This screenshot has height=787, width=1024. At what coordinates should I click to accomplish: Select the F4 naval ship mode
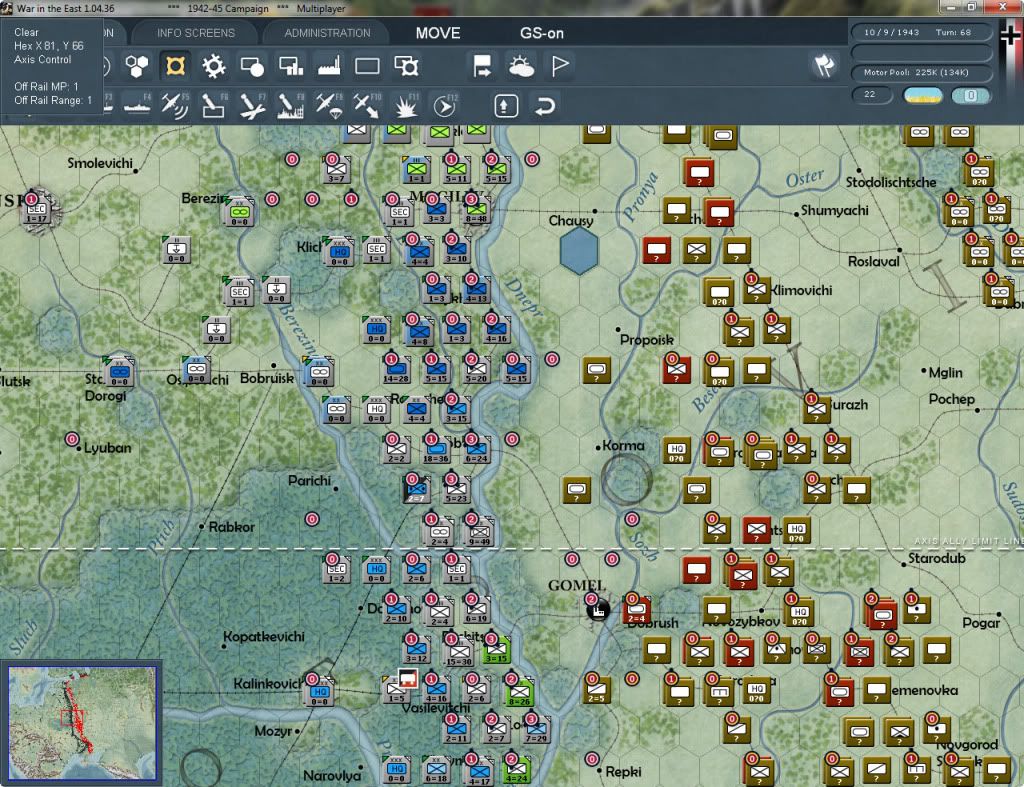coord(137,106)
